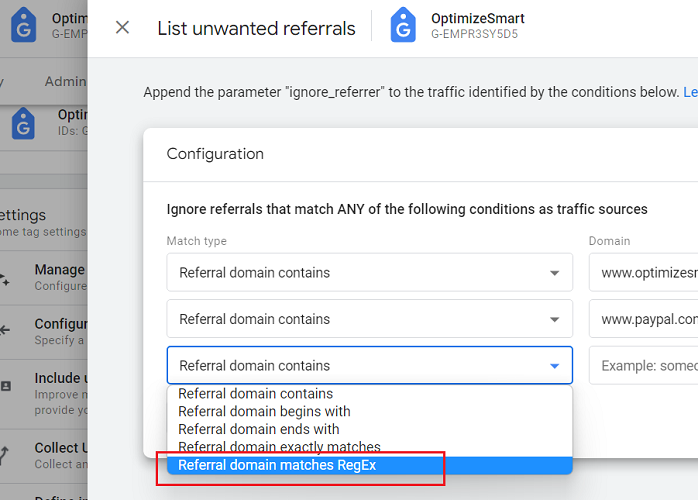Click the OptimizeSmart Google tag icon in the header

coord(403,25)
